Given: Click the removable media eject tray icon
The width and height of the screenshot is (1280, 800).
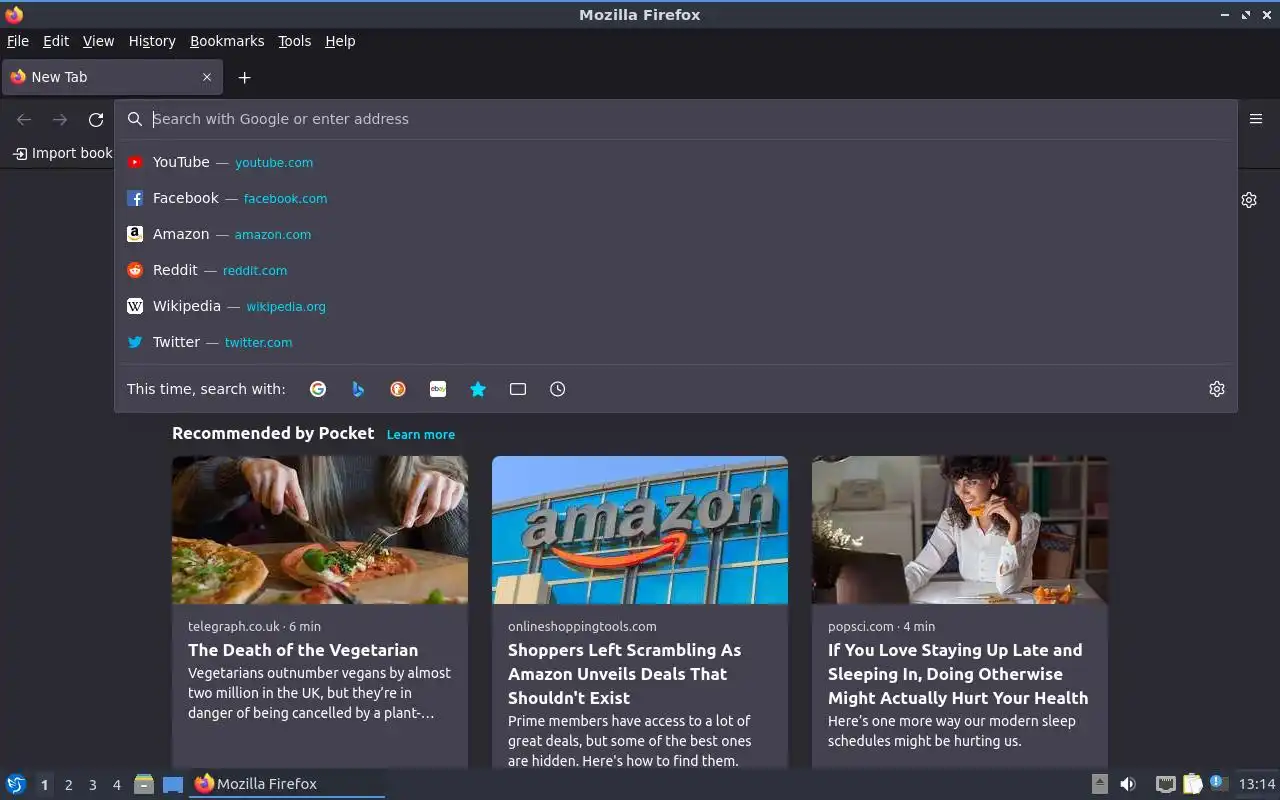Looking at the screenshot, I should [x=1099, y=784].
